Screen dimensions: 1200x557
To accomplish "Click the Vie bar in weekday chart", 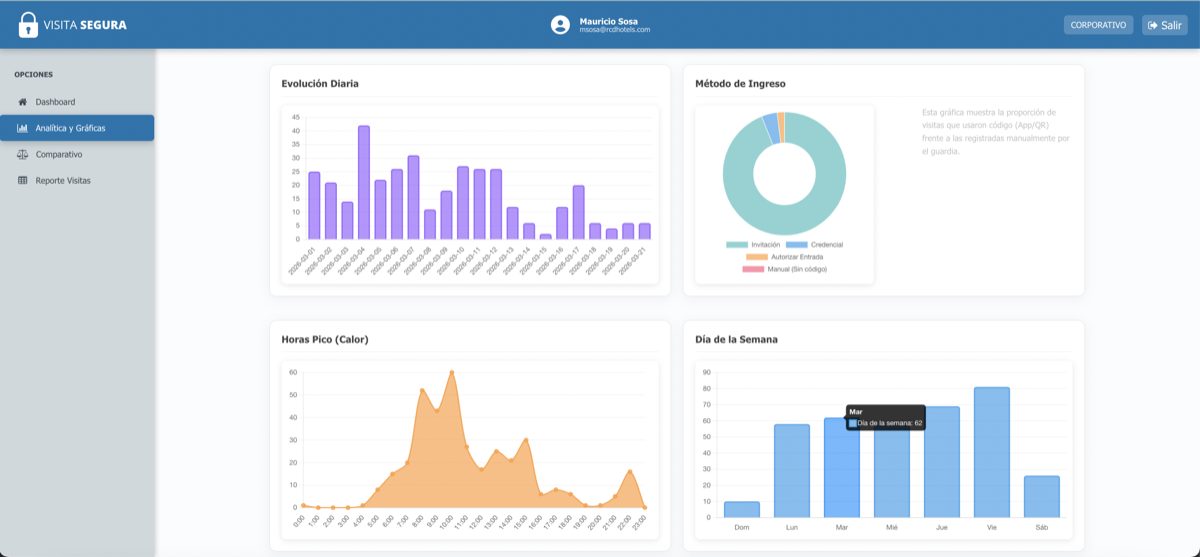I will (x=991, y=452).
